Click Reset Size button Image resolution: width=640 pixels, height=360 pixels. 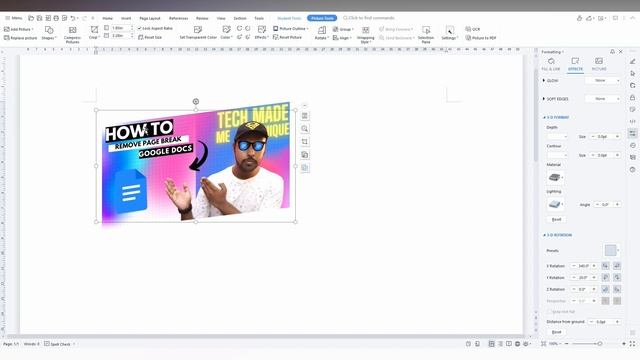click(150, 37)
